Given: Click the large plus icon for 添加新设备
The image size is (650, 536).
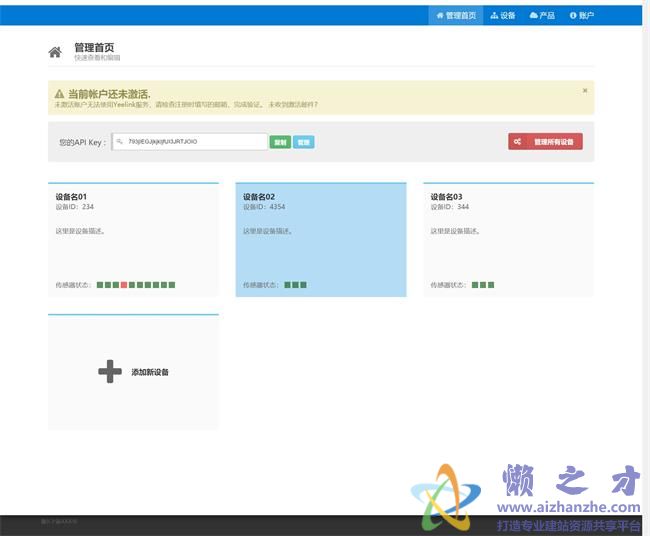Looking at the screenshot, I should [110, 372].
